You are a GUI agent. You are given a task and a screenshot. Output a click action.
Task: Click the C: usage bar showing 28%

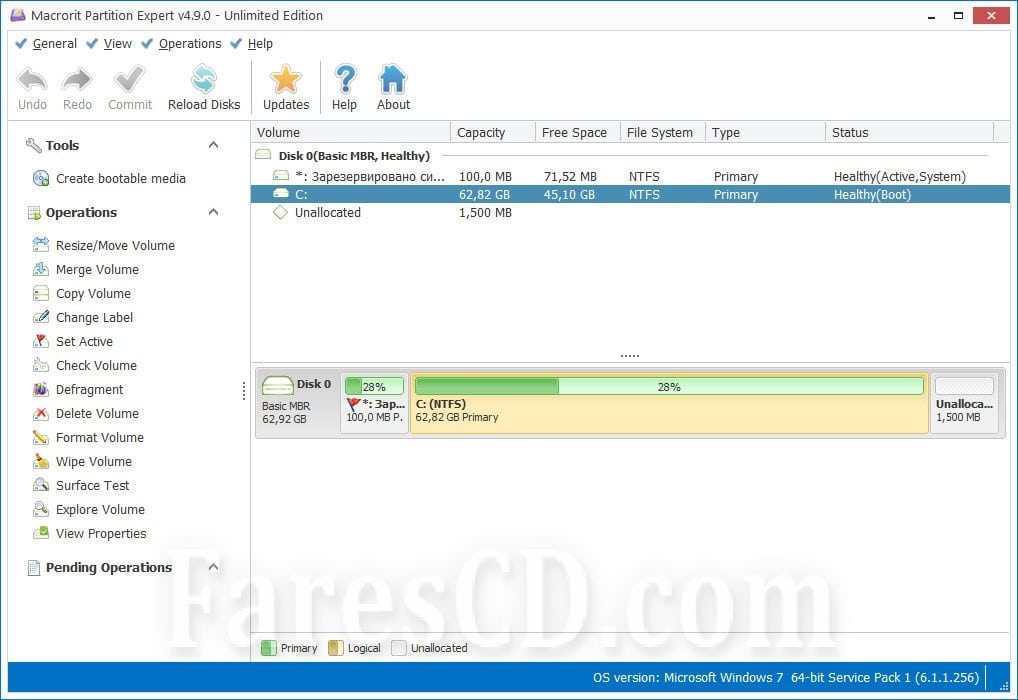click(x=669, y=386)
